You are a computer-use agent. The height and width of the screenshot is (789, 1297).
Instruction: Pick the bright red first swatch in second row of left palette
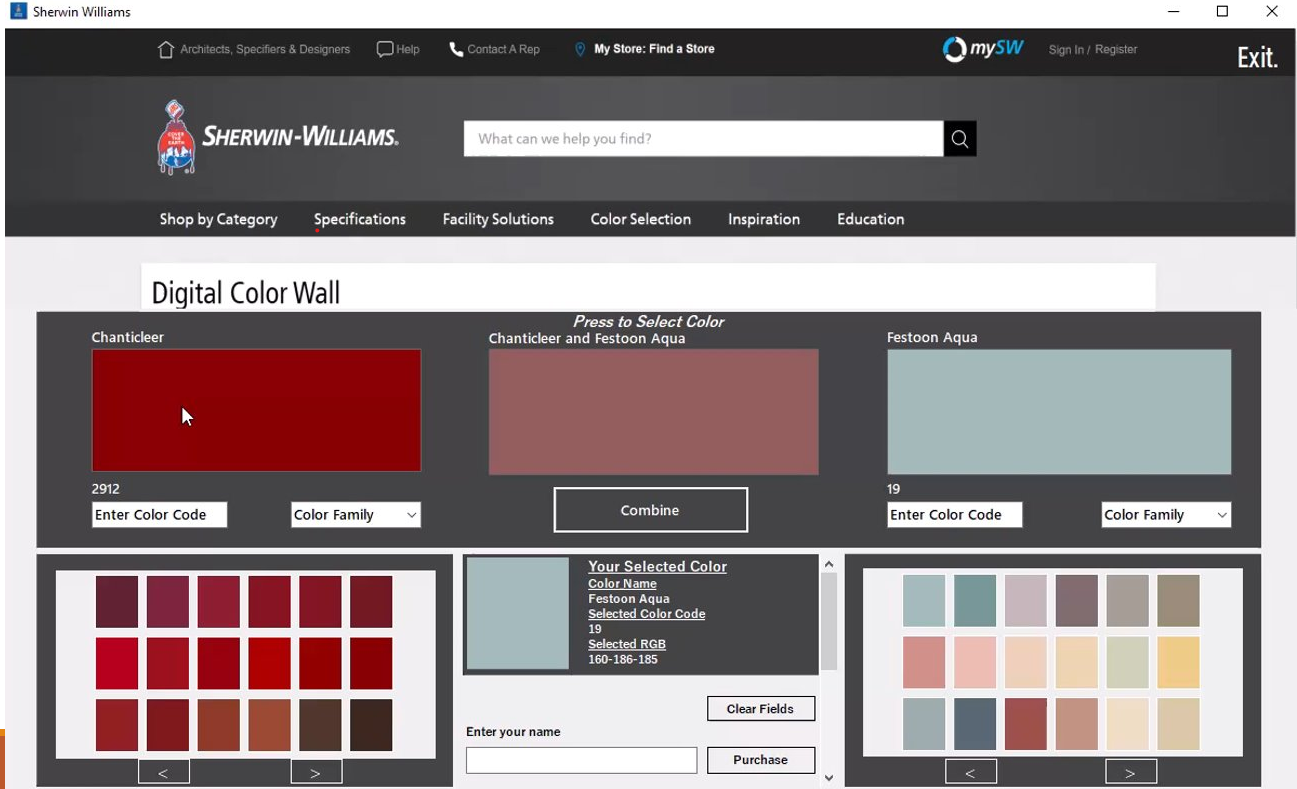(x=117, y=664)
